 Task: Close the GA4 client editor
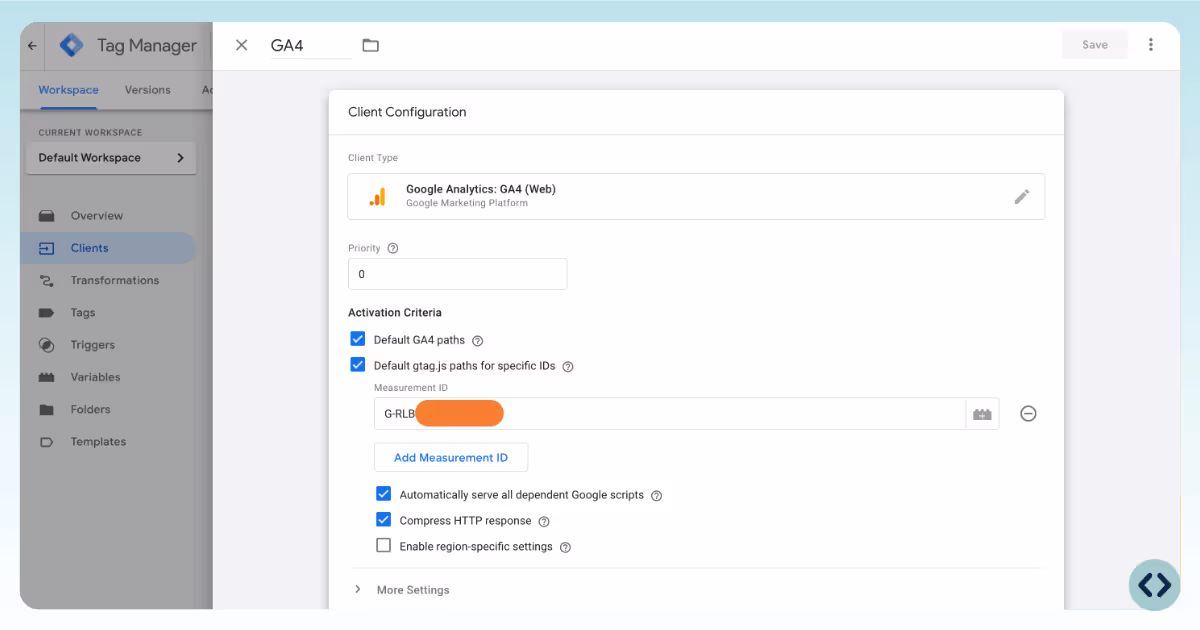pos(241,45)
